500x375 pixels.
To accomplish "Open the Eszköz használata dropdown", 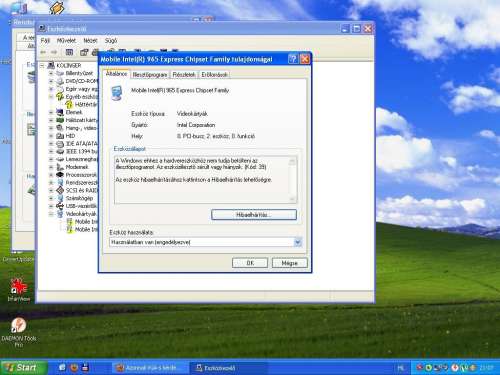I will [x=298, y=242].
